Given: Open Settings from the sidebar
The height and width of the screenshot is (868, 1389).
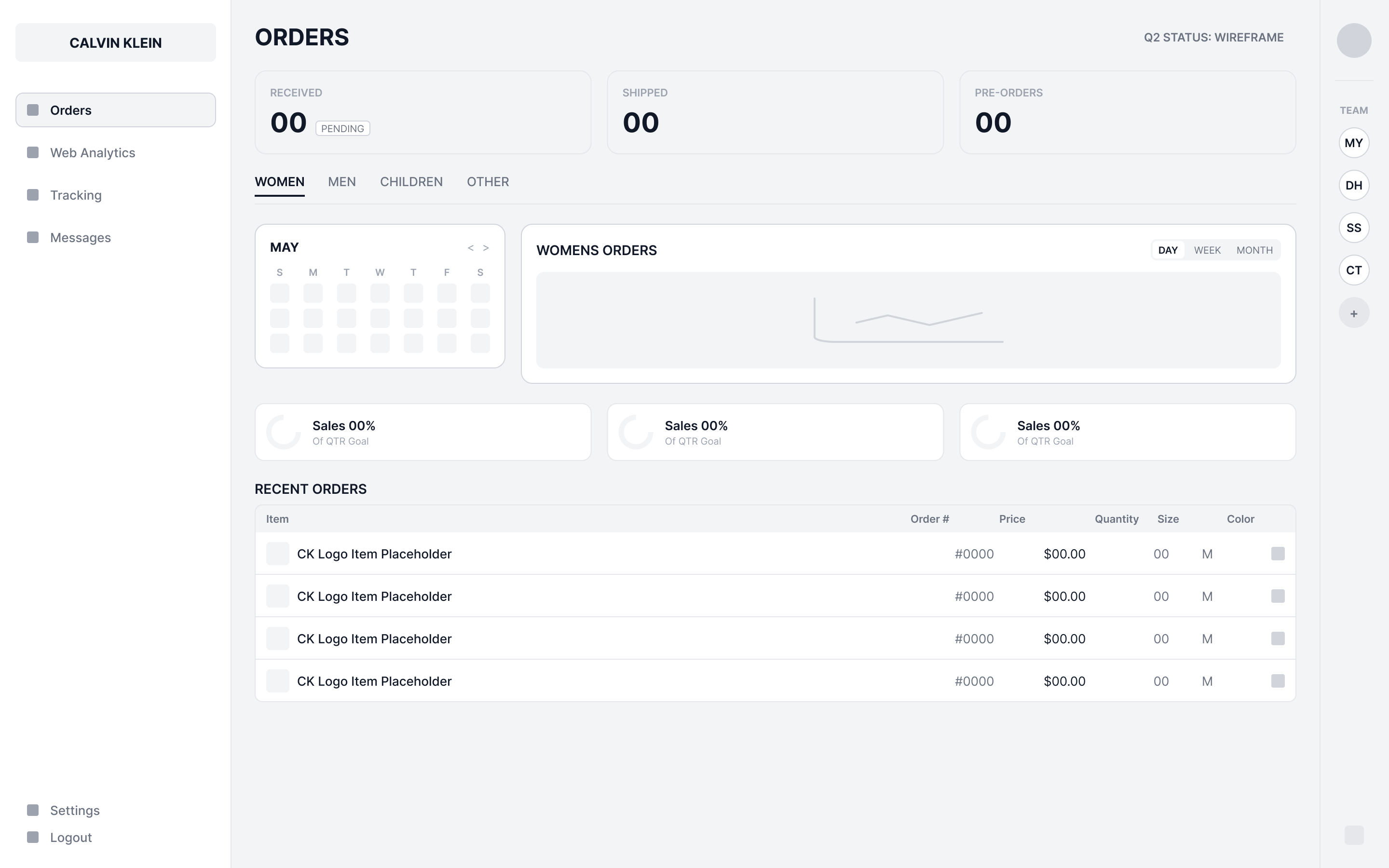Looking at the screenshot, I should tap(115, 810).
